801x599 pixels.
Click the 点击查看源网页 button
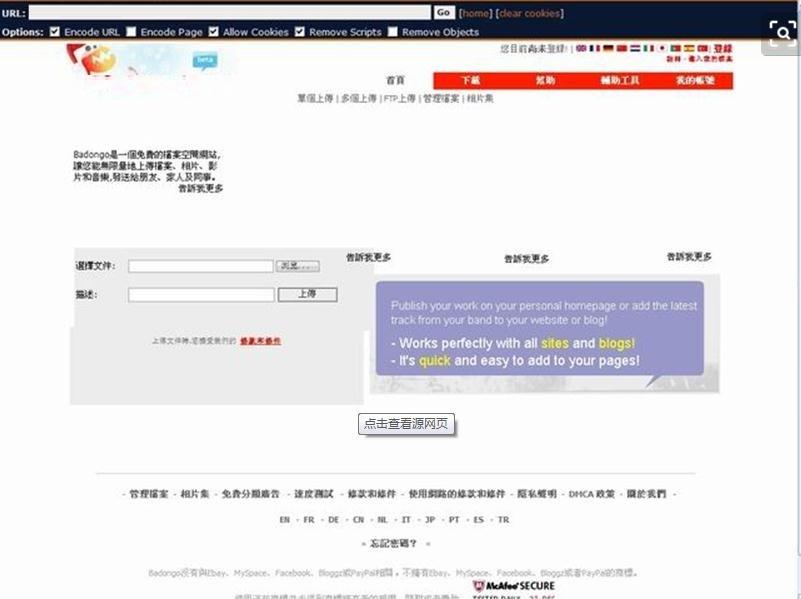406,424
